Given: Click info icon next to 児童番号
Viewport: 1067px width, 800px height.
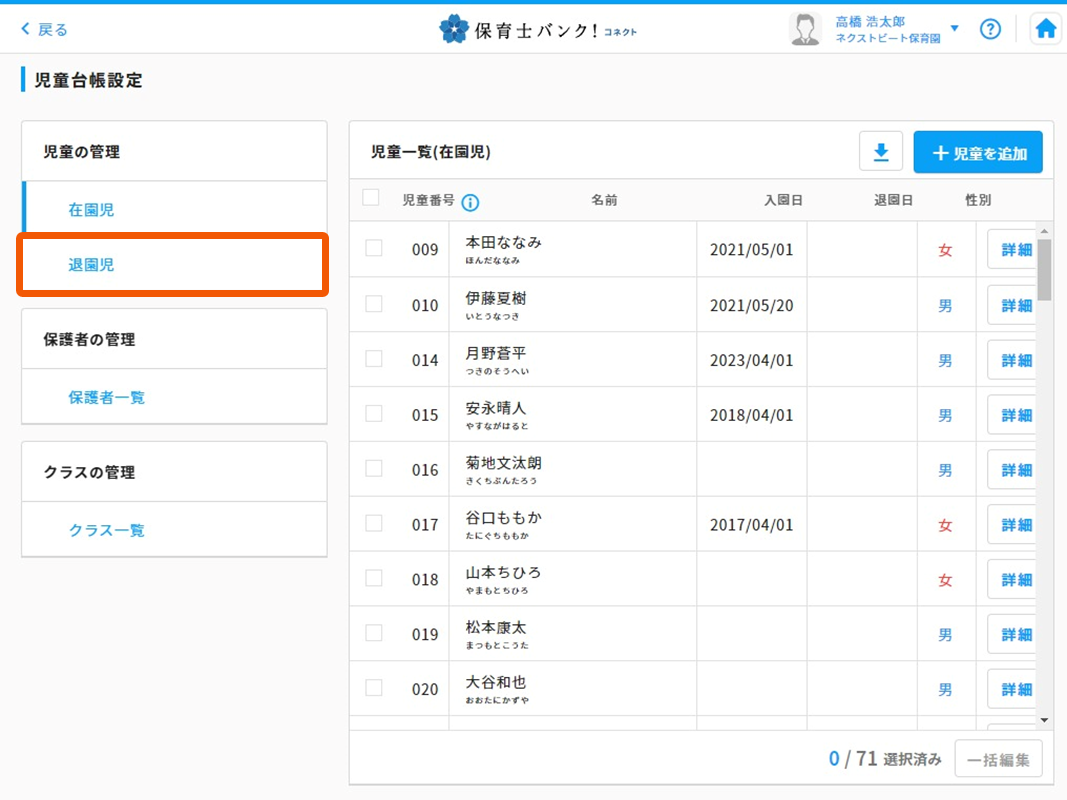Looking at the screenshot, I should 470,202.
